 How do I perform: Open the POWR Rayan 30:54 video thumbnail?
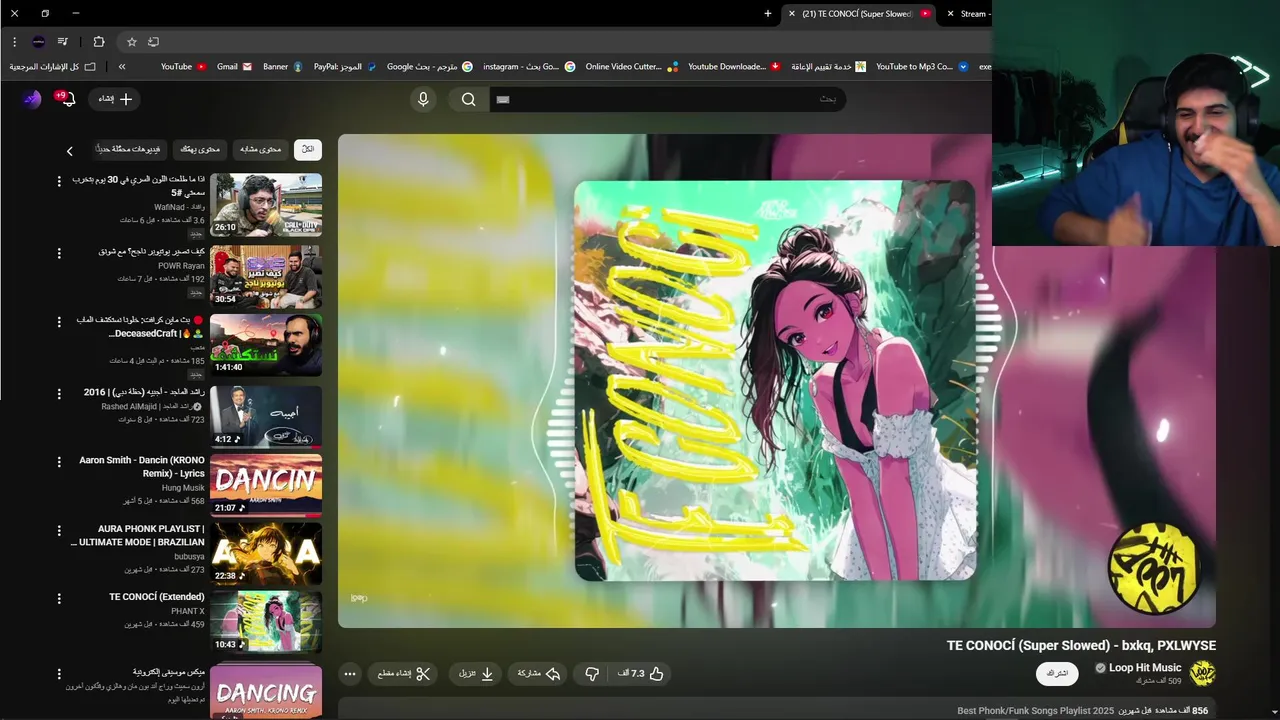coord(266,276)
